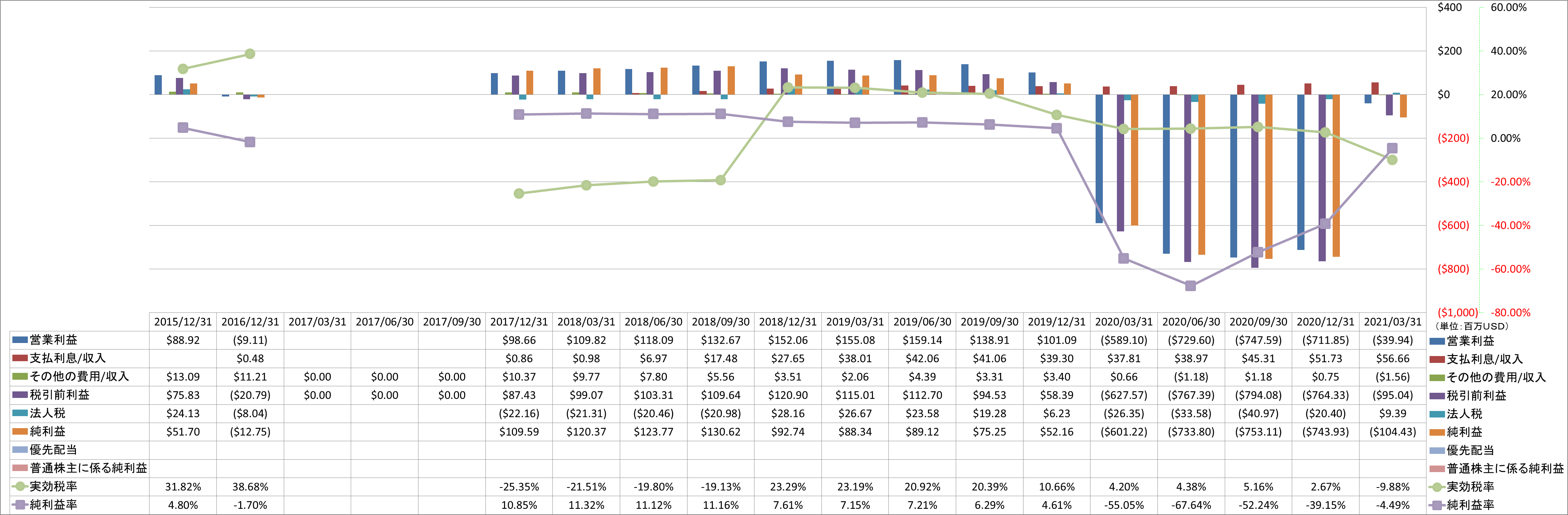Select 純利益 value $130.62
Image resolution: width=1568 pixels, height=515 pixels.
click(721, 432)
